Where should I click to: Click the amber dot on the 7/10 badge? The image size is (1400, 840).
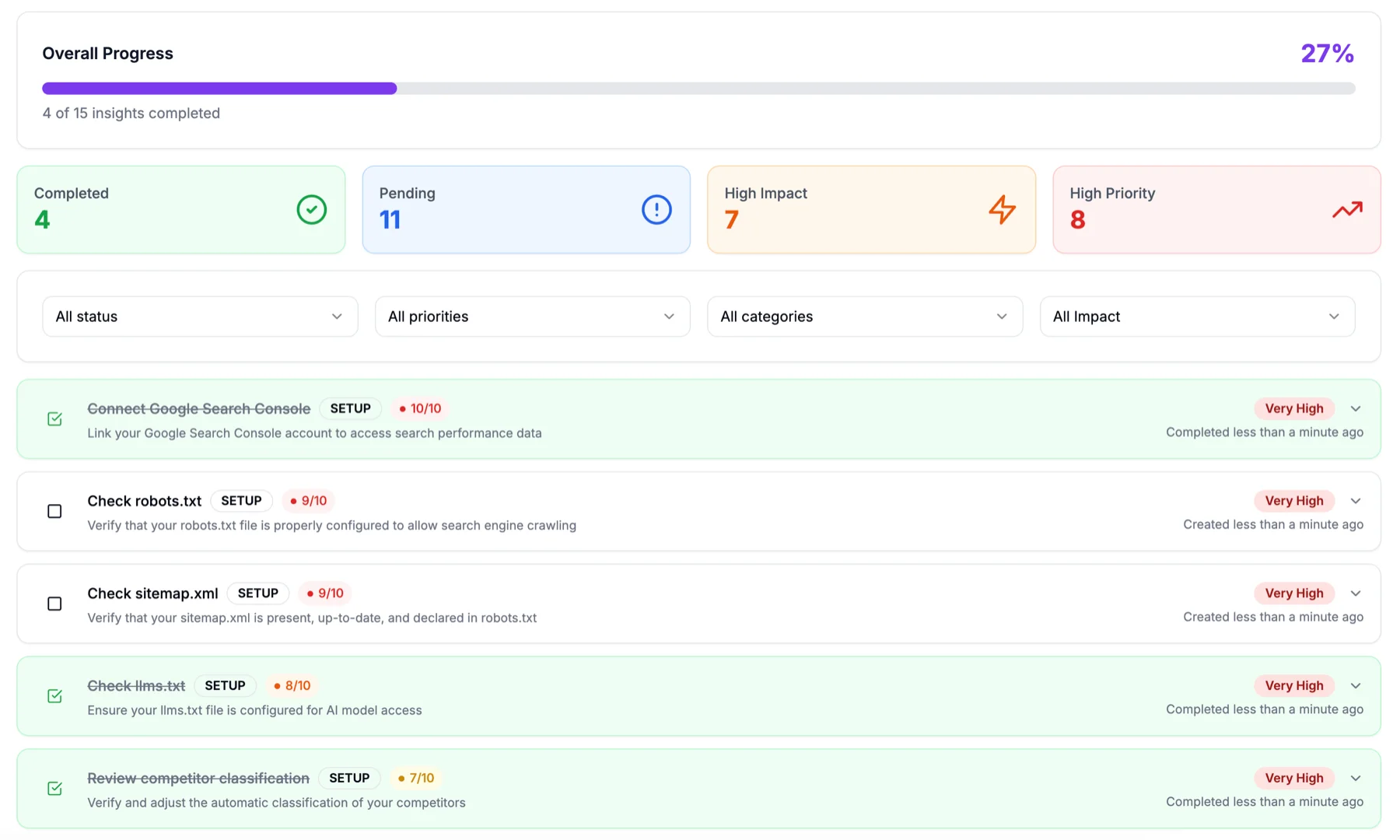(x=401, y=778)
